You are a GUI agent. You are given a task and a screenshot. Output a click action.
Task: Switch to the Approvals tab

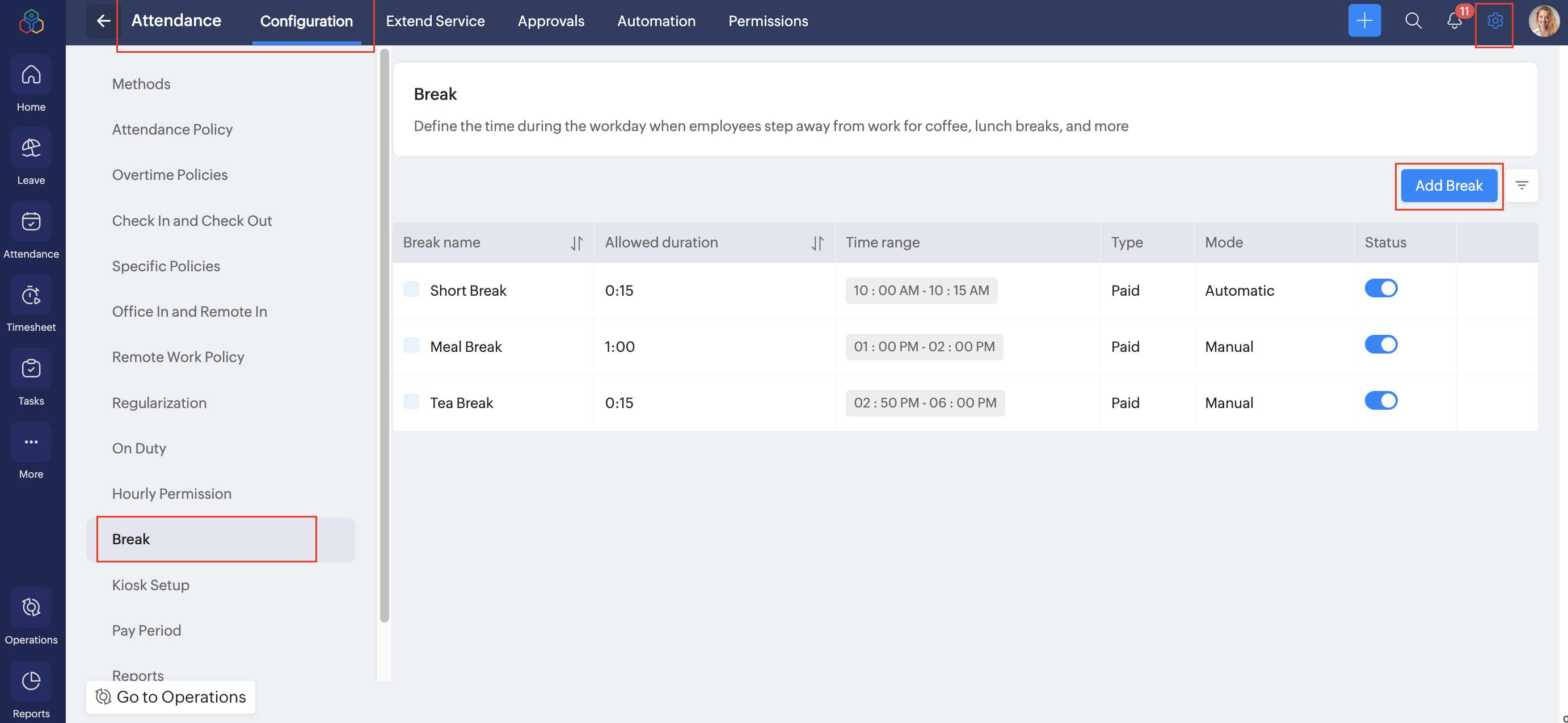point(550,22)
